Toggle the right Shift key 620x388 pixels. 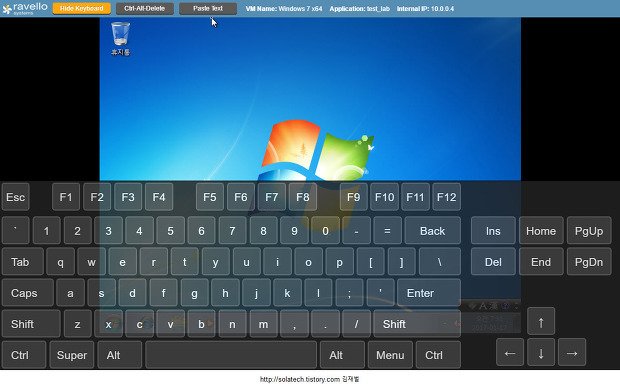417,324
